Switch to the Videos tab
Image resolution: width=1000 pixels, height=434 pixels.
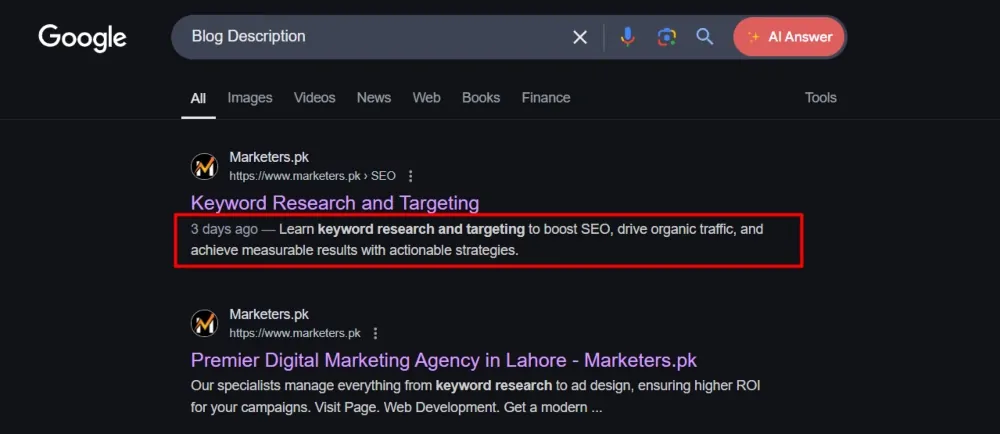pos(314,98)
